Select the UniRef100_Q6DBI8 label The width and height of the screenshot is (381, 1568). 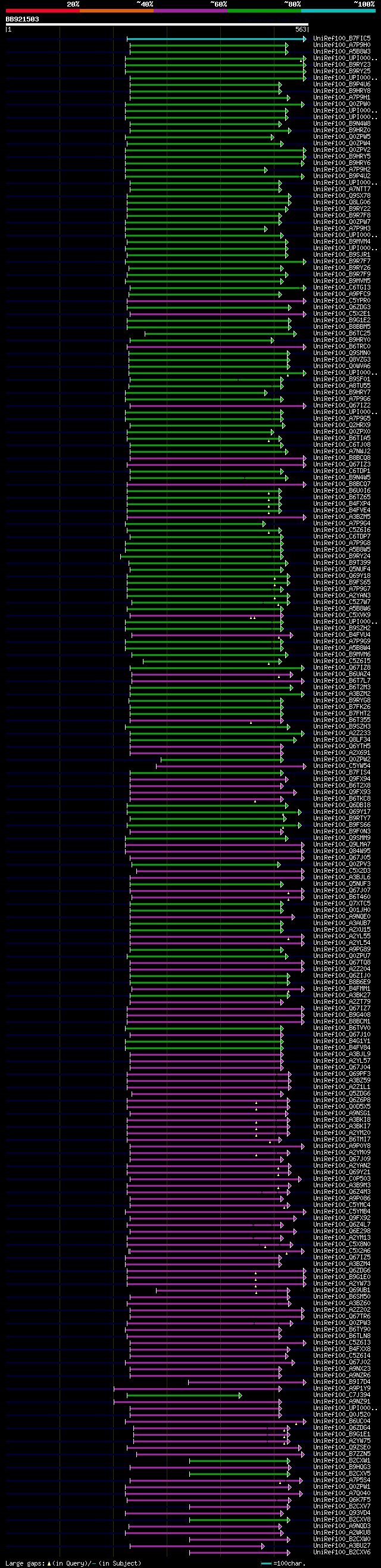click(x=342, y=805)
